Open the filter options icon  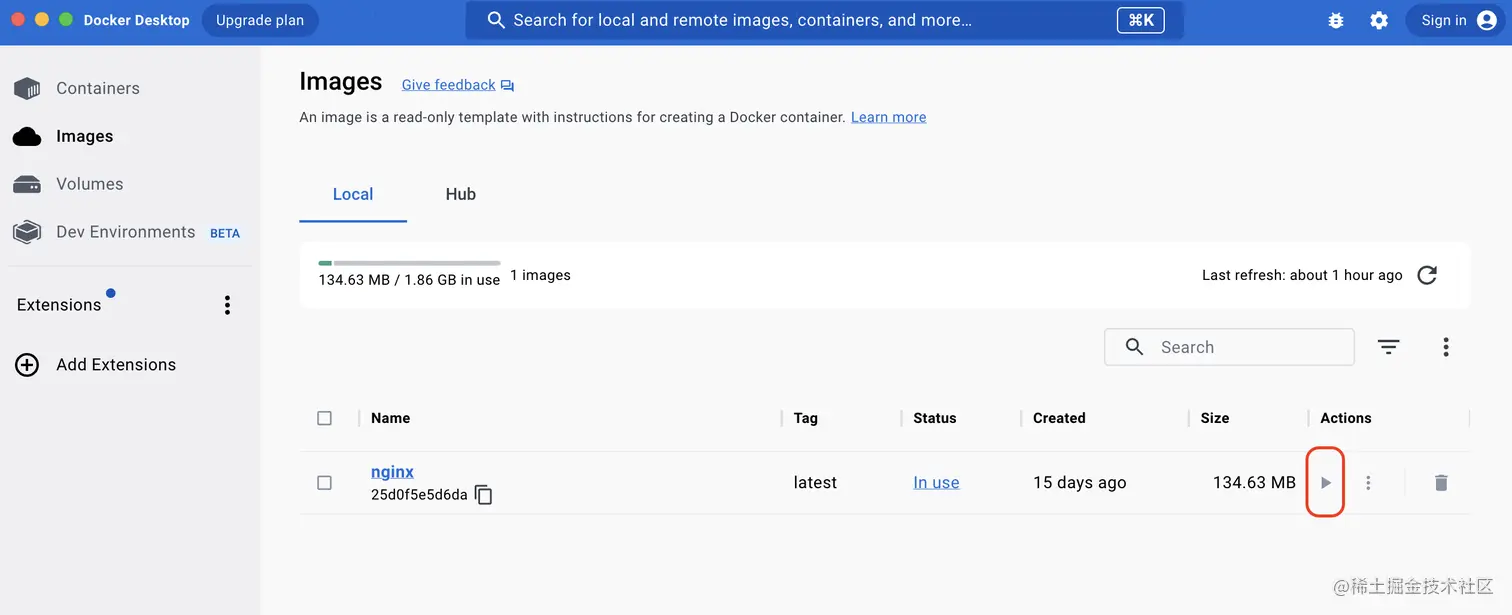point(1388,347)
